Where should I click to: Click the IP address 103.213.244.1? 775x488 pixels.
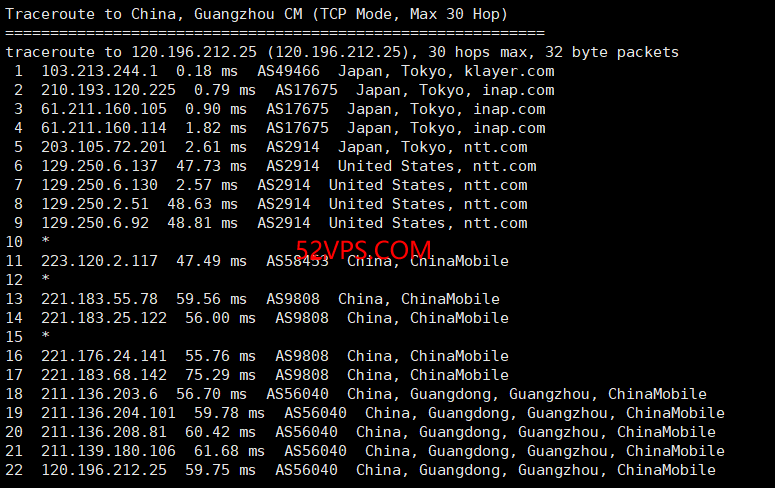[x=99, y=71]
